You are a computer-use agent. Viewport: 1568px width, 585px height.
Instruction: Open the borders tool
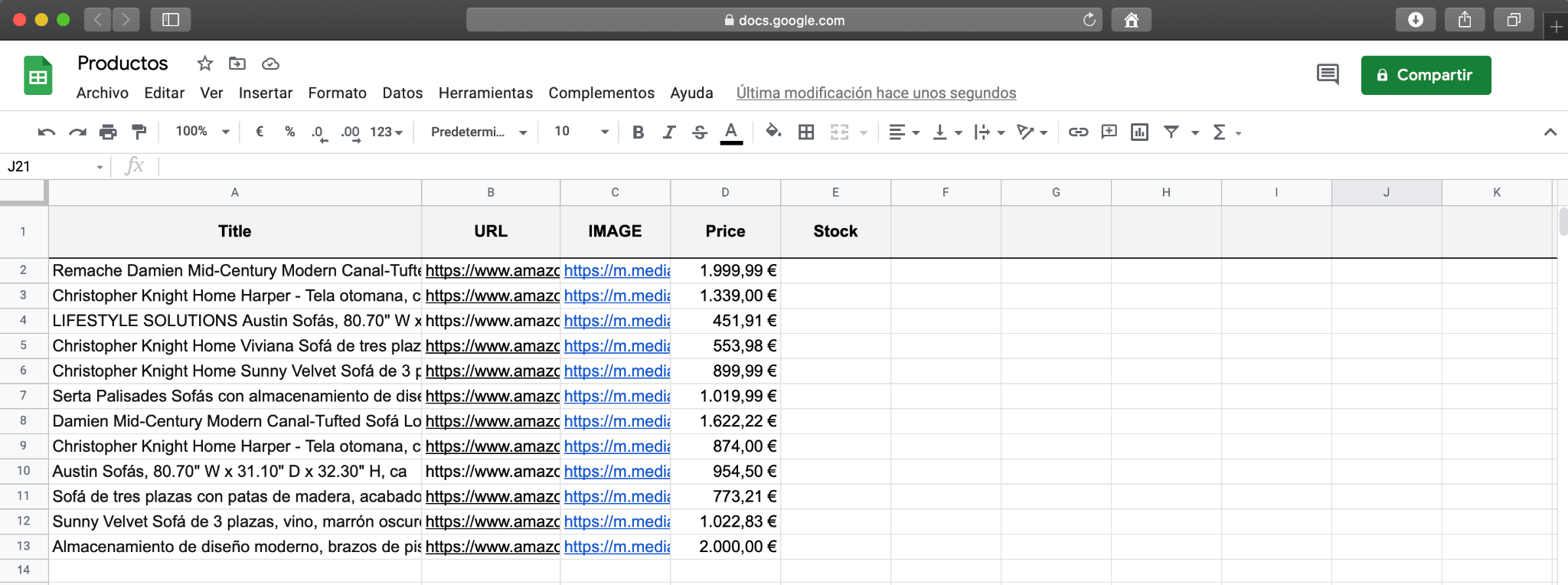pos(806,132)
